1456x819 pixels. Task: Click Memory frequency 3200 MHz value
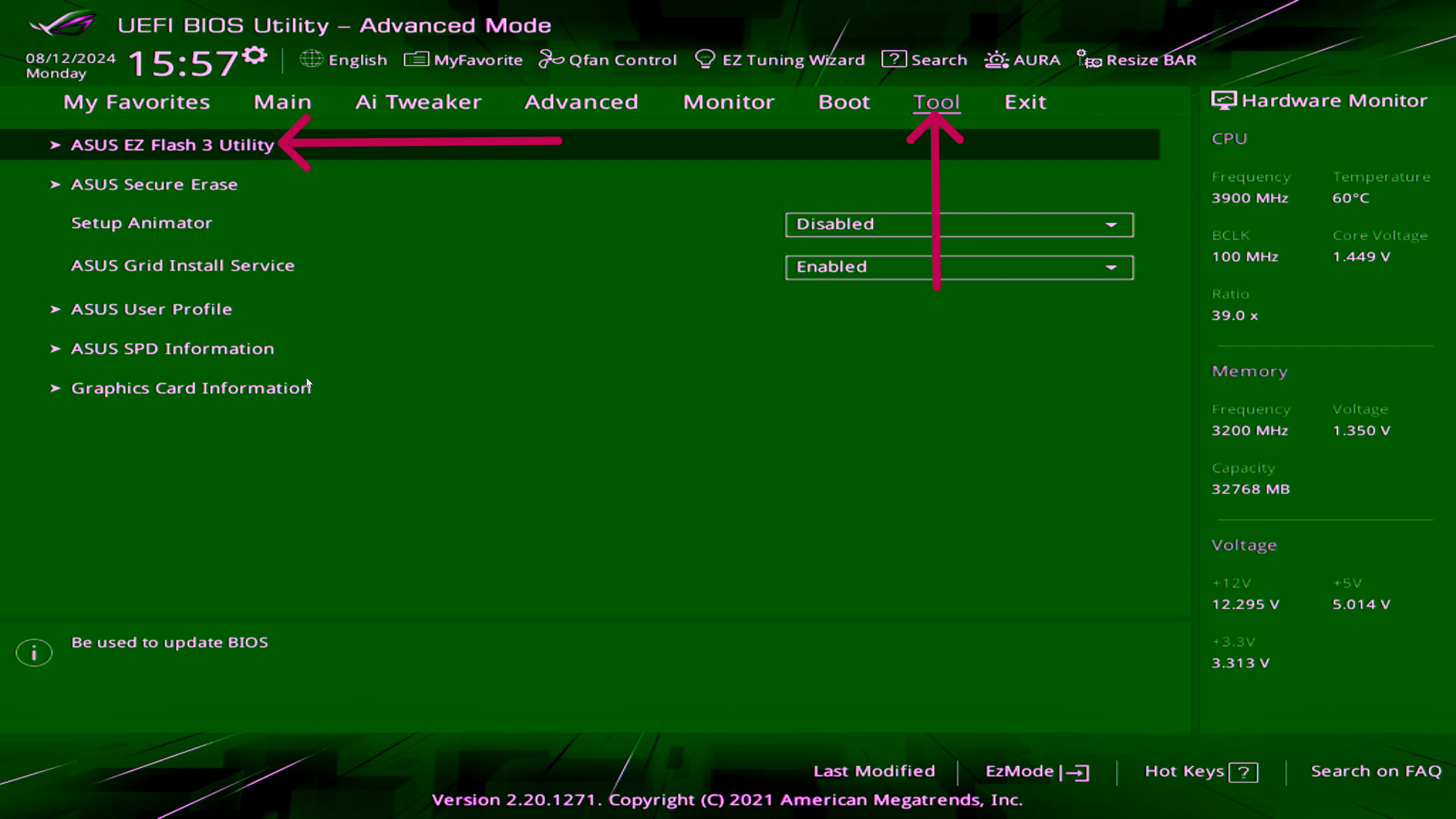pyautogui.click(x=1250, y=431)
